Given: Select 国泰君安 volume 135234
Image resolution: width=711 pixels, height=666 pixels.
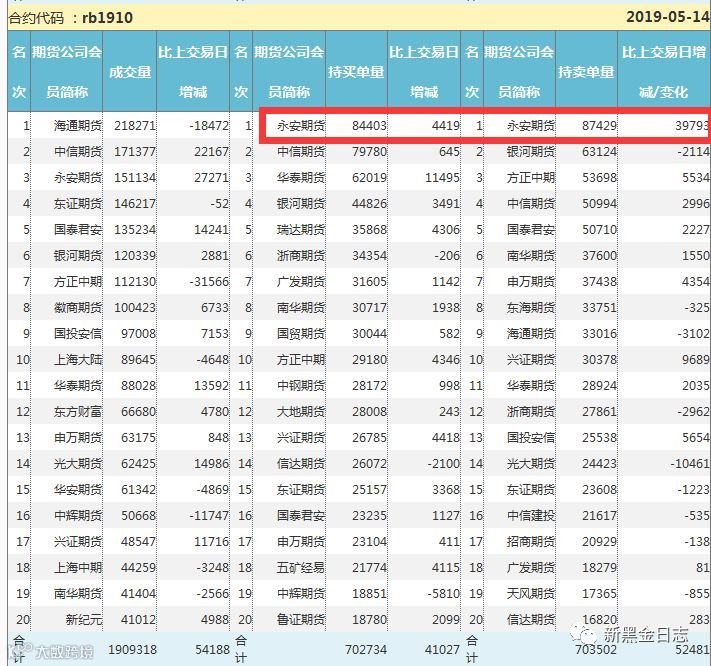Looking at the screenshot, I should pyautogui.click(x=135, y=229).
